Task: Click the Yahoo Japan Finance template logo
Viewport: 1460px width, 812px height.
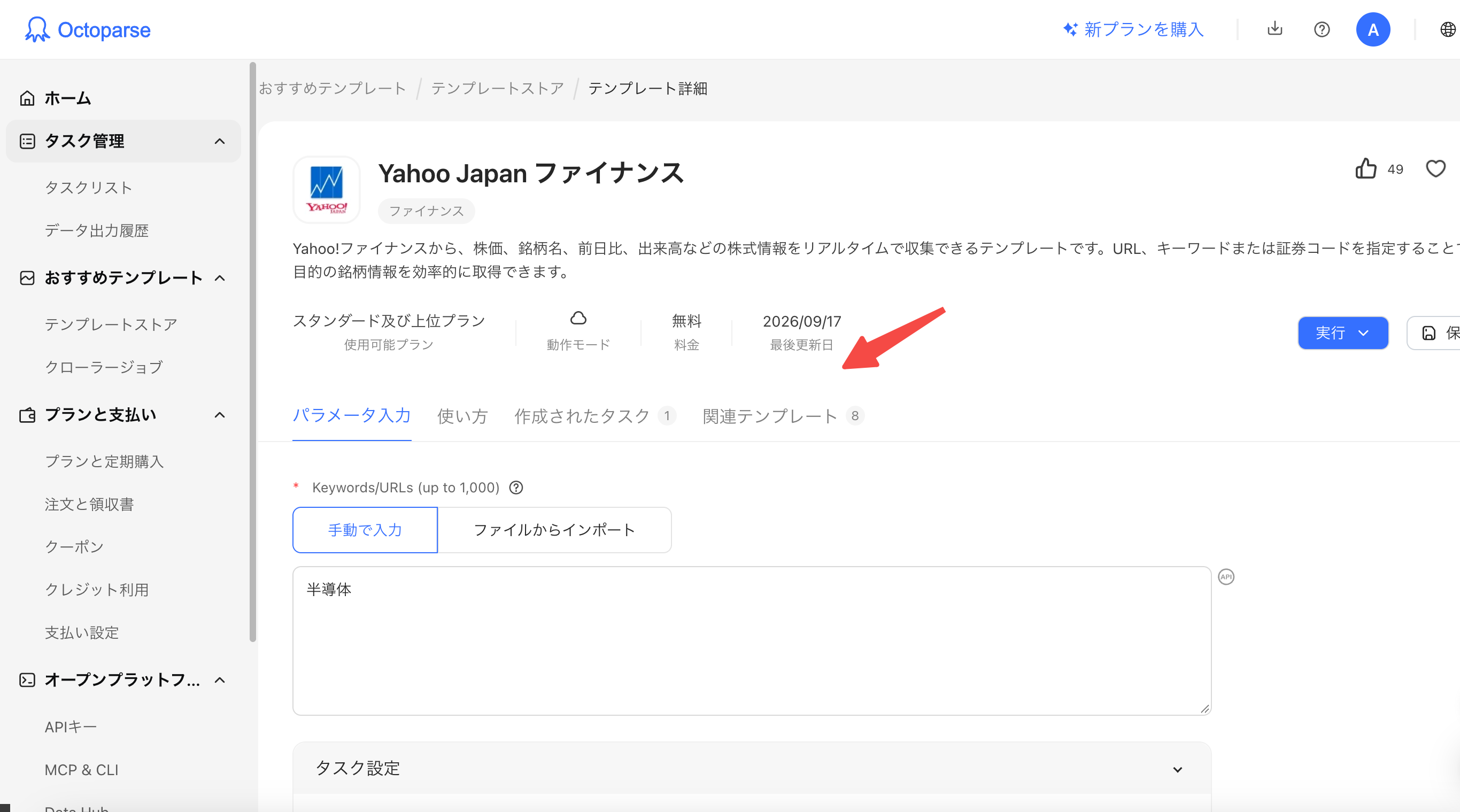Action: pyautogui.click(x=327, y=190)
